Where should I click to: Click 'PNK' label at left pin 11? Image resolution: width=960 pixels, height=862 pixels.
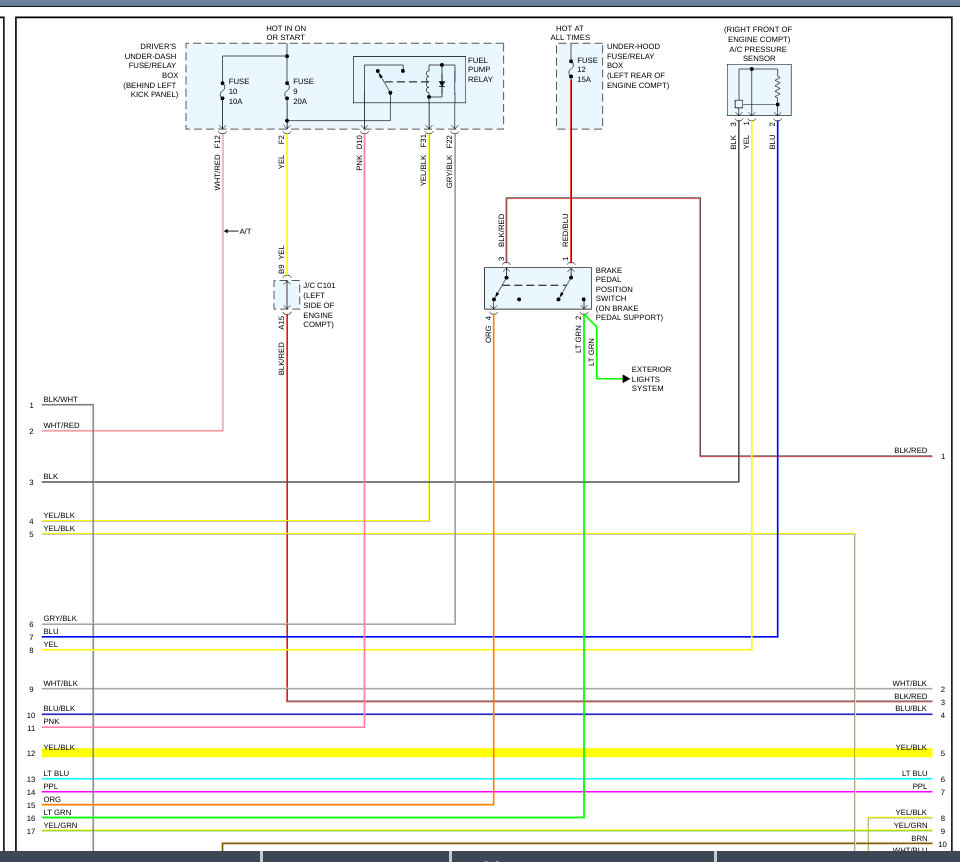(x=51, y=721)
